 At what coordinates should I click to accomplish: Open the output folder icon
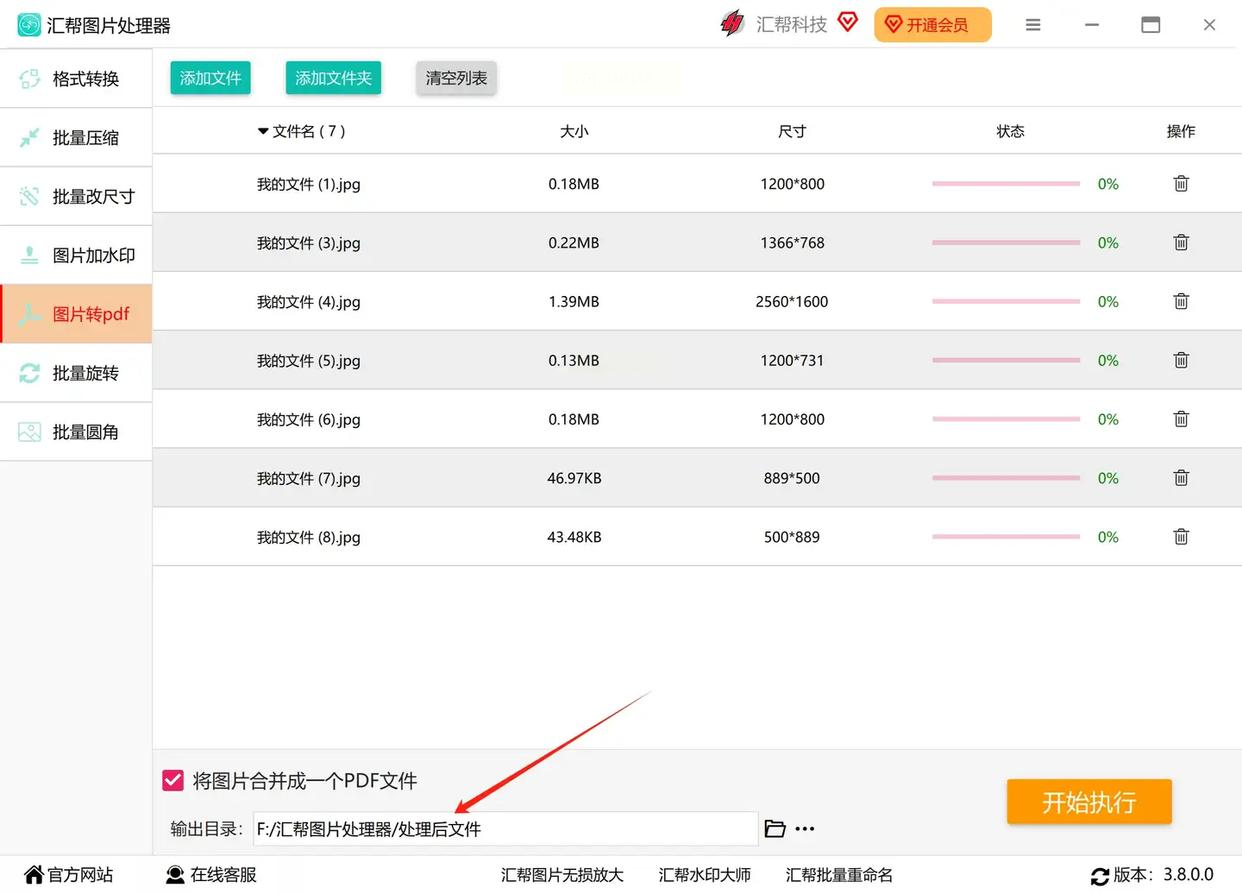[x=775, y=828]
